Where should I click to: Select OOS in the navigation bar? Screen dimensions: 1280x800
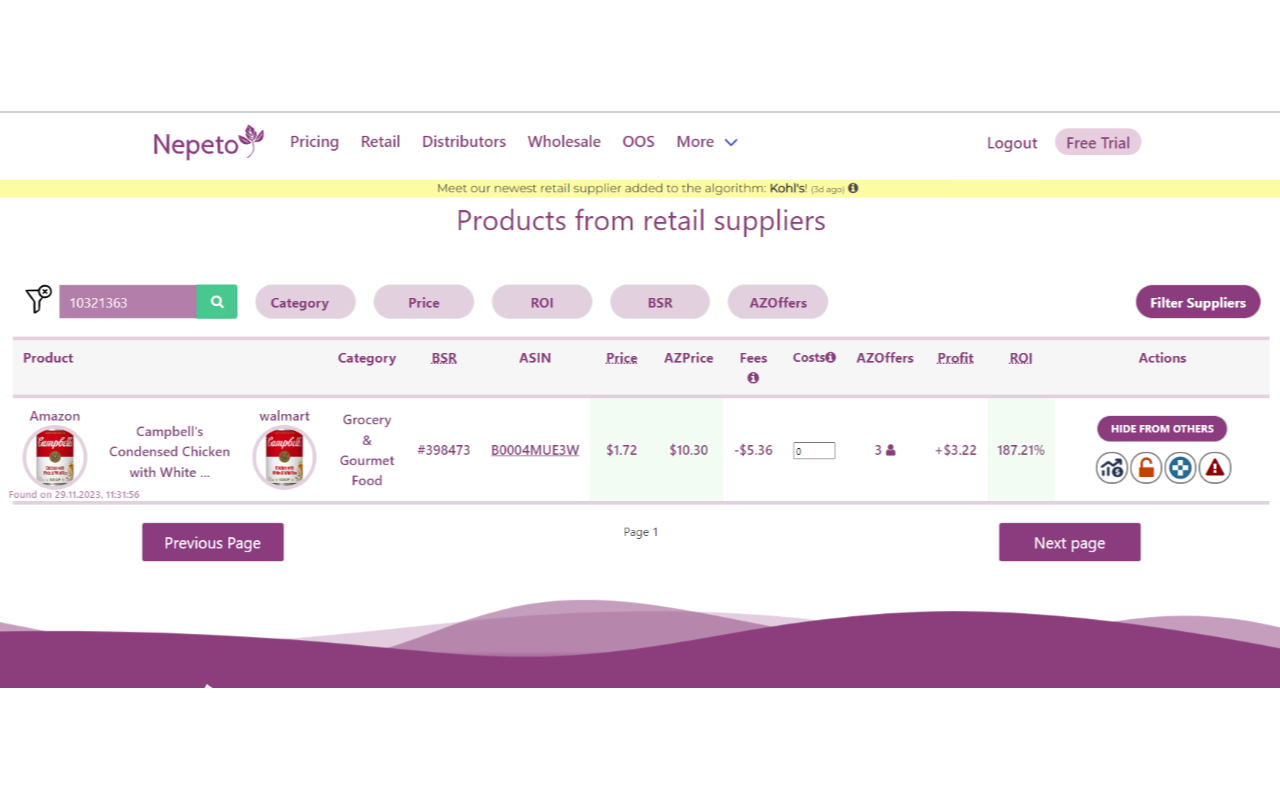(638, 142)
